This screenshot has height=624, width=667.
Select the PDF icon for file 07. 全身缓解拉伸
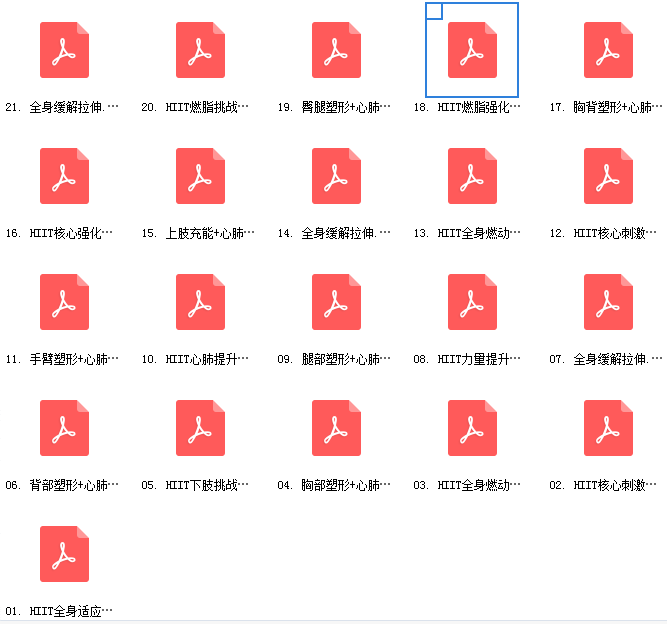click(x=608, y=302)
